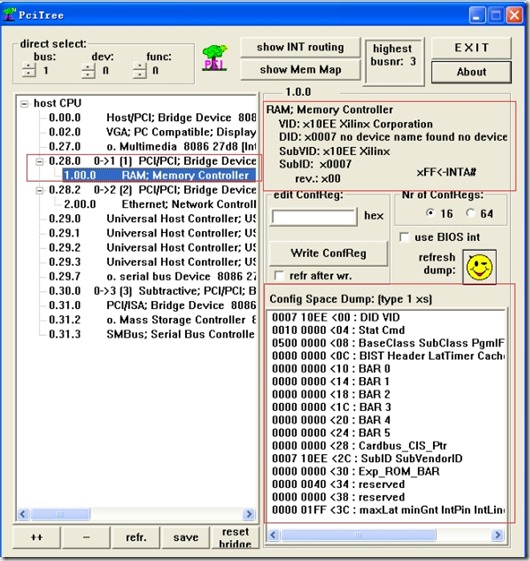Select the 0.28.0 PCI/PCI Bridge Device row
The height and width of the screenshot is (561, 530).
(x=152, y=161)
